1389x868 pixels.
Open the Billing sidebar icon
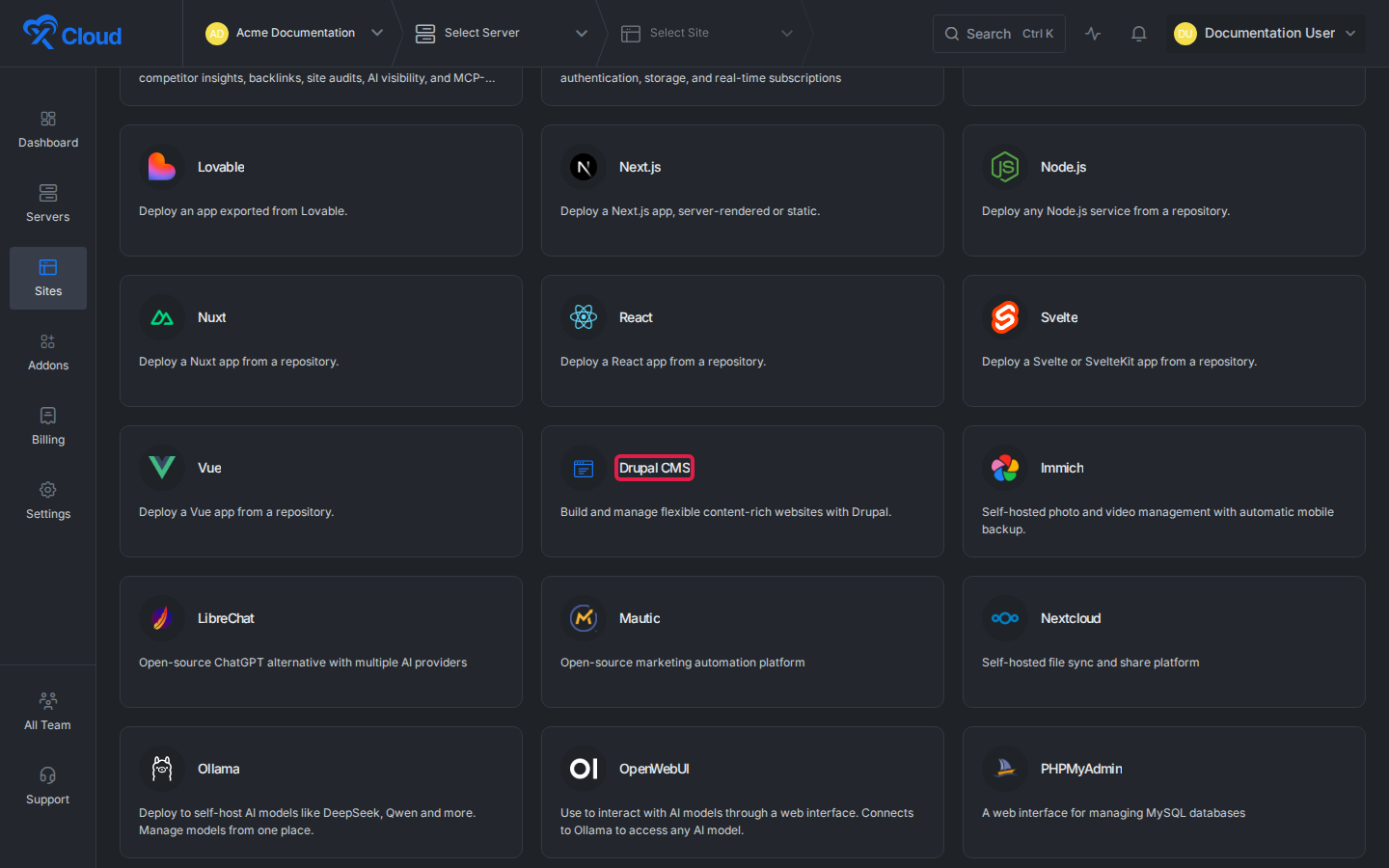(48, 416)
